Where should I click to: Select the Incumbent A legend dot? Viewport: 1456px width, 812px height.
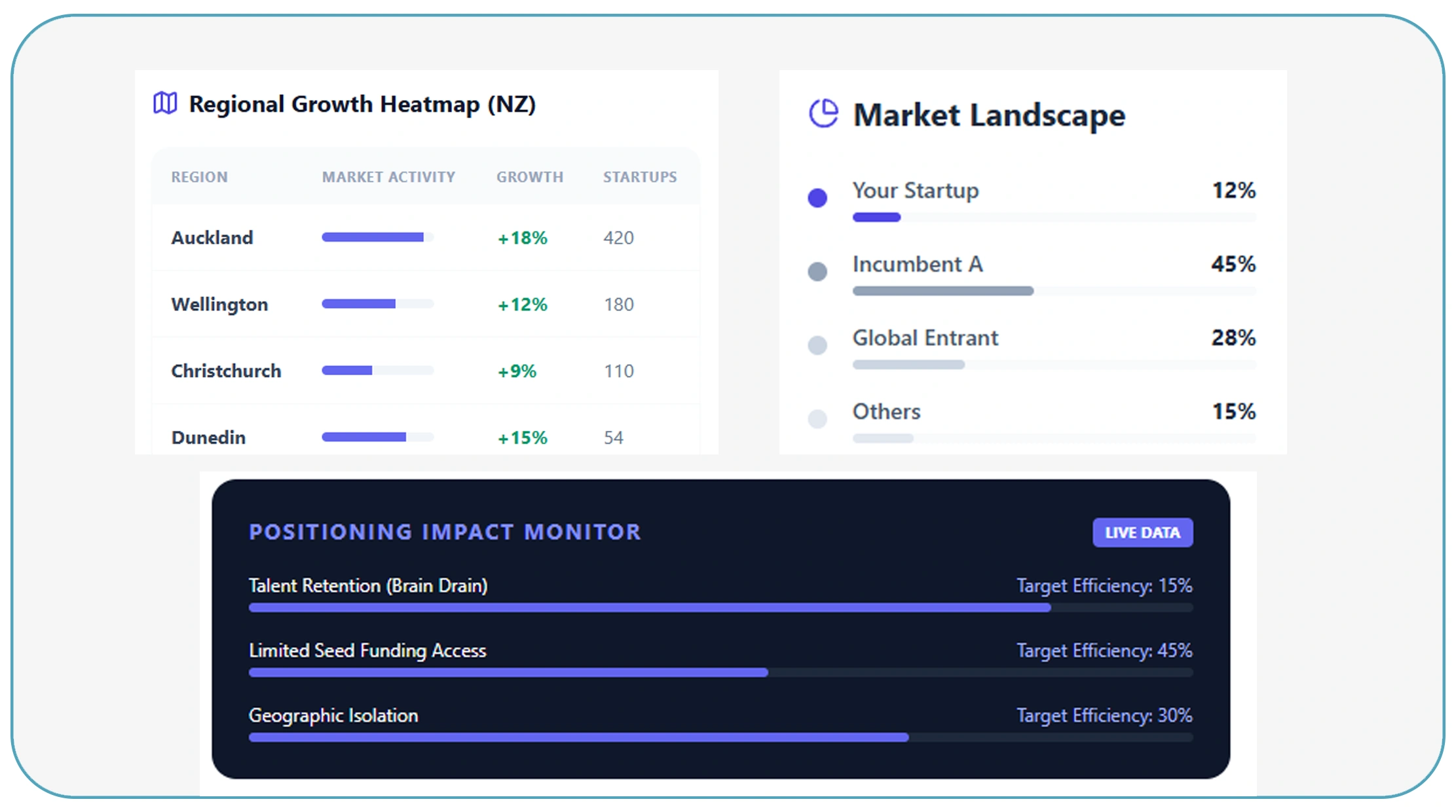pyautogui.click(x=817, y=270)
